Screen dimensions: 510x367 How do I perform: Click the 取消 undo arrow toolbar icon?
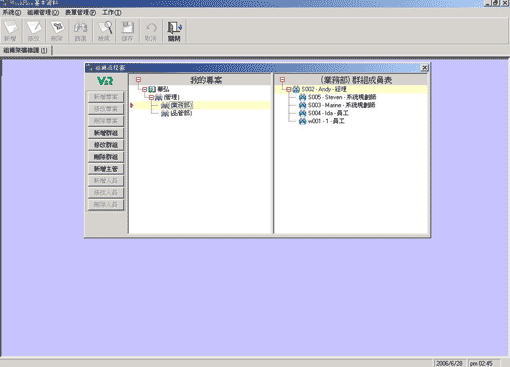tap(151, 31)
